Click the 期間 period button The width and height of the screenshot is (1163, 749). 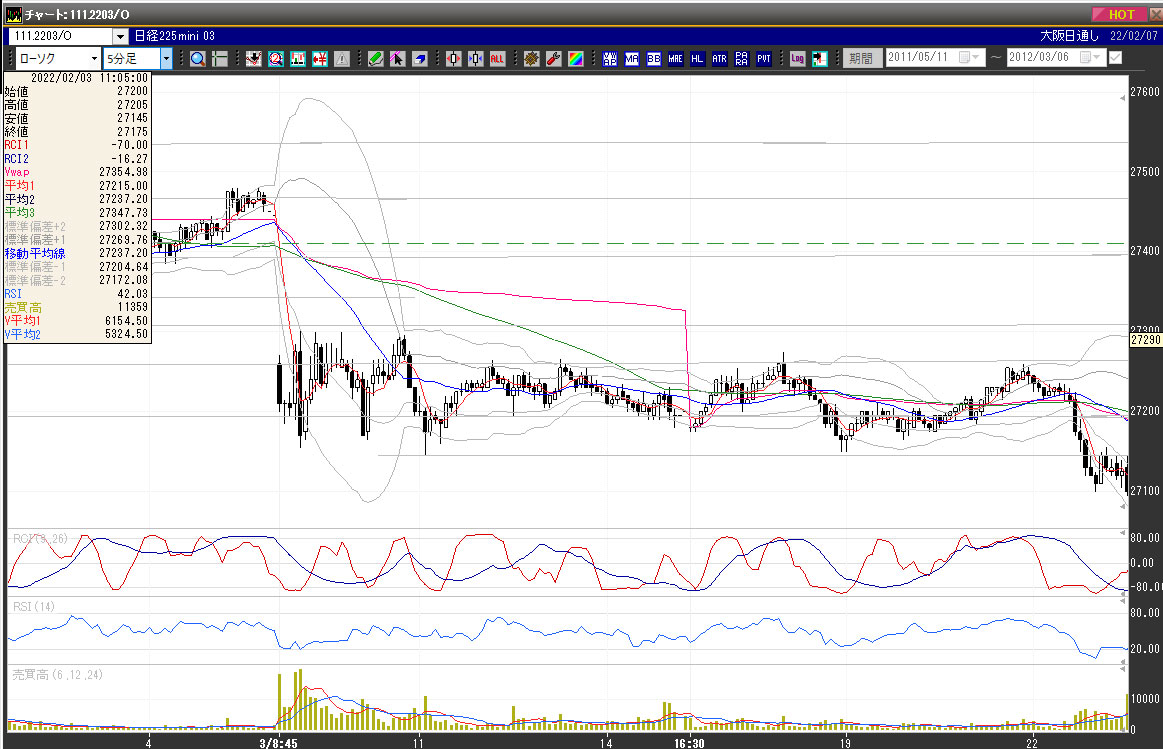862,58
